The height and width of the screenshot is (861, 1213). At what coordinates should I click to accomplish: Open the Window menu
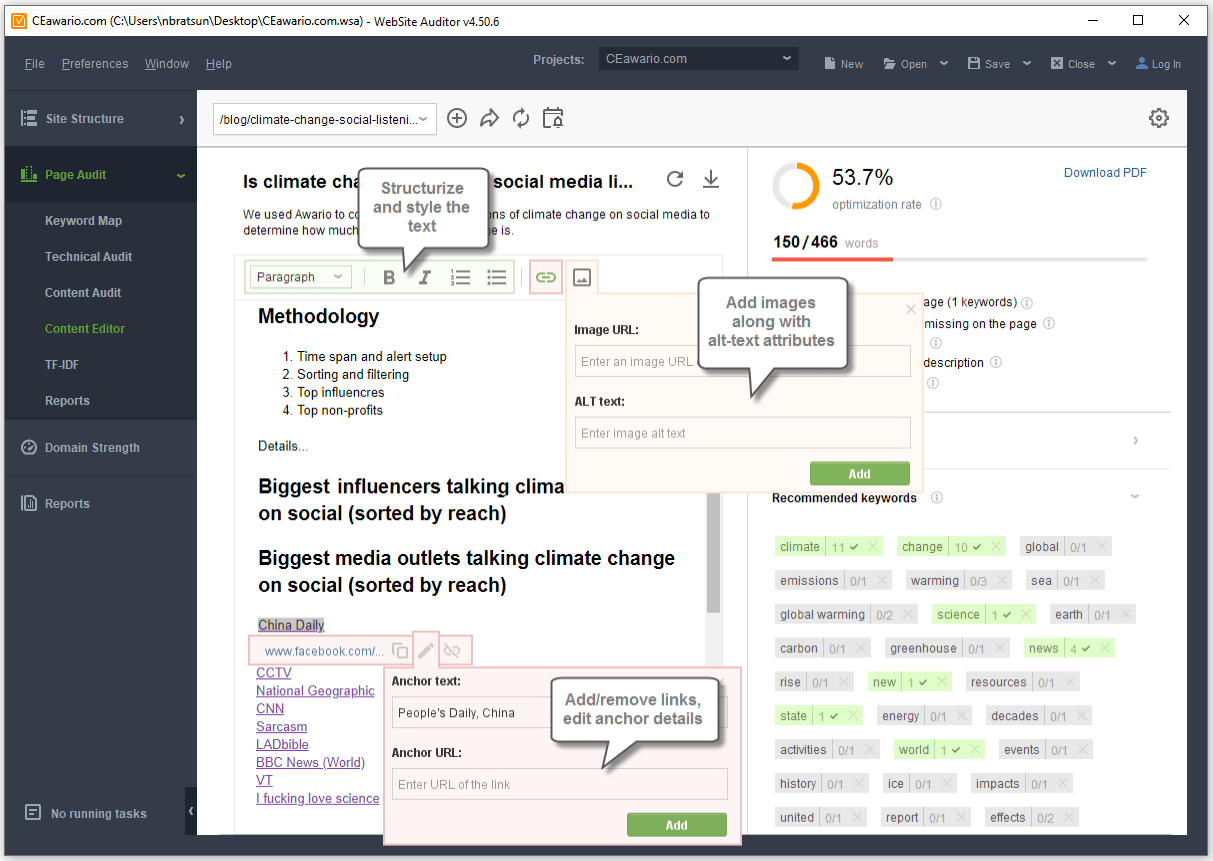coord(167,63)
